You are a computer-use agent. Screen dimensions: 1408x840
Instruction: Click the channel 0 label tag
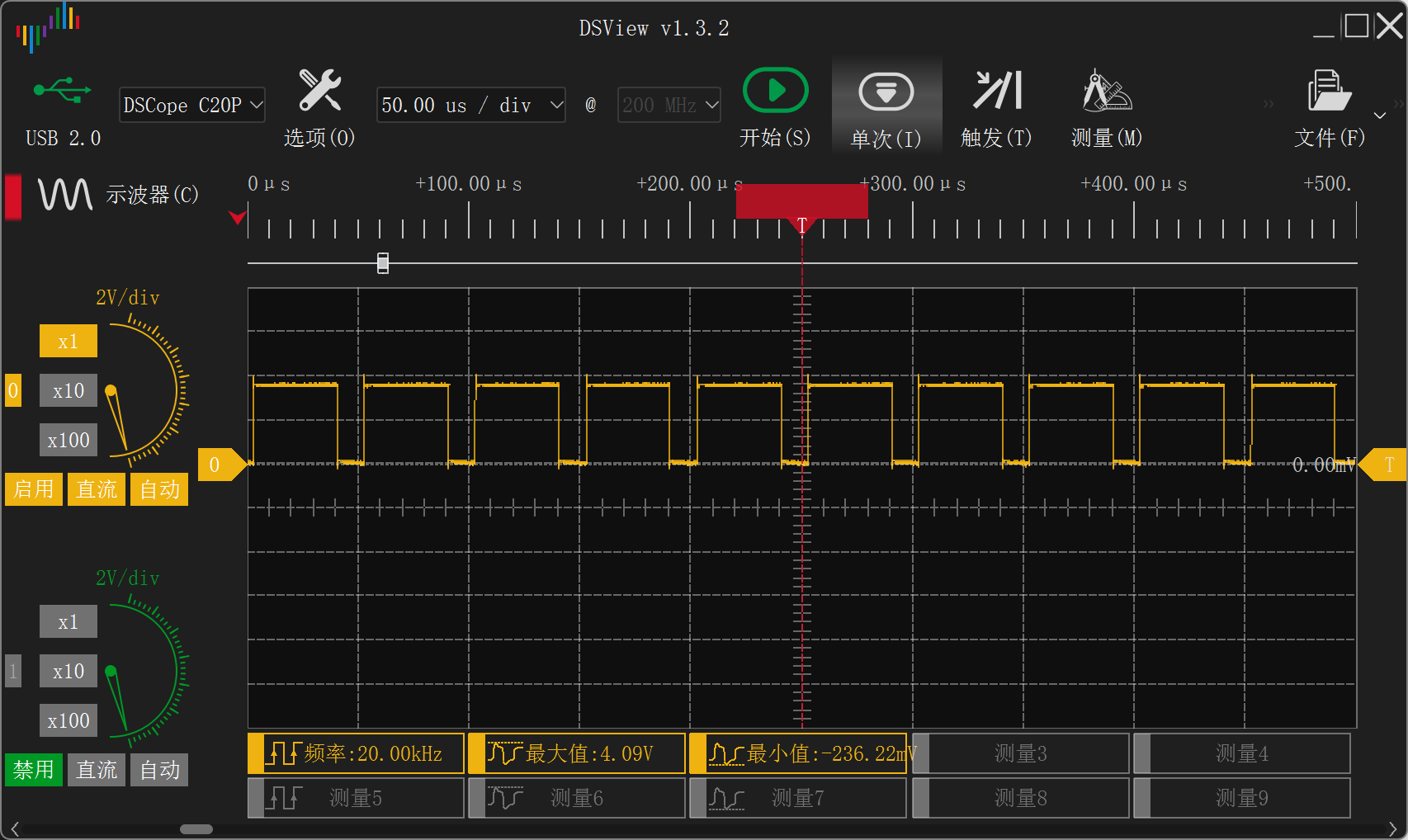tap(13, 390)
